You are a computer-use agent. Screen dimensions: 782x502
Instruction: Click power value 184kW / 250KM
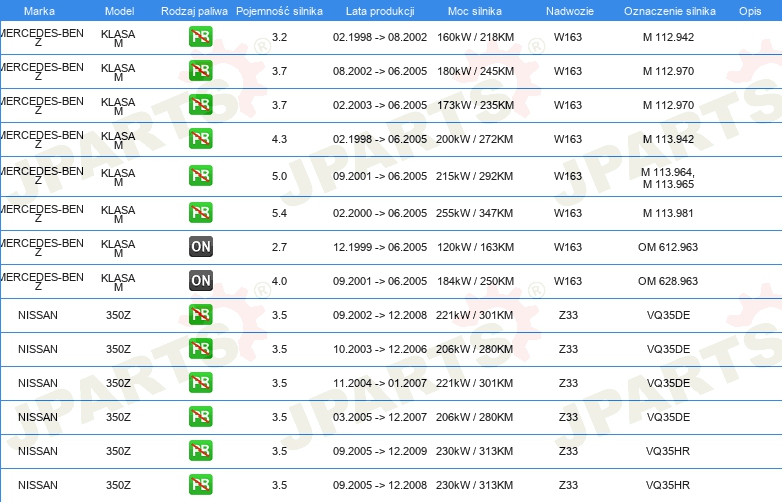pos(475,281)
